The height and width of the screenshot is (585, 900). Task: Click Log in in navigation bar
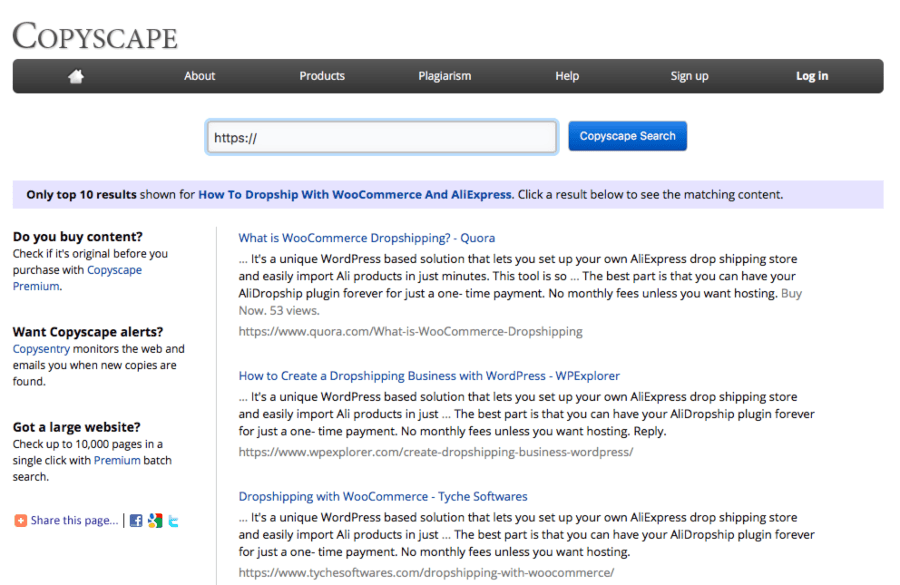pyautogui.click(x=811, y=76)
